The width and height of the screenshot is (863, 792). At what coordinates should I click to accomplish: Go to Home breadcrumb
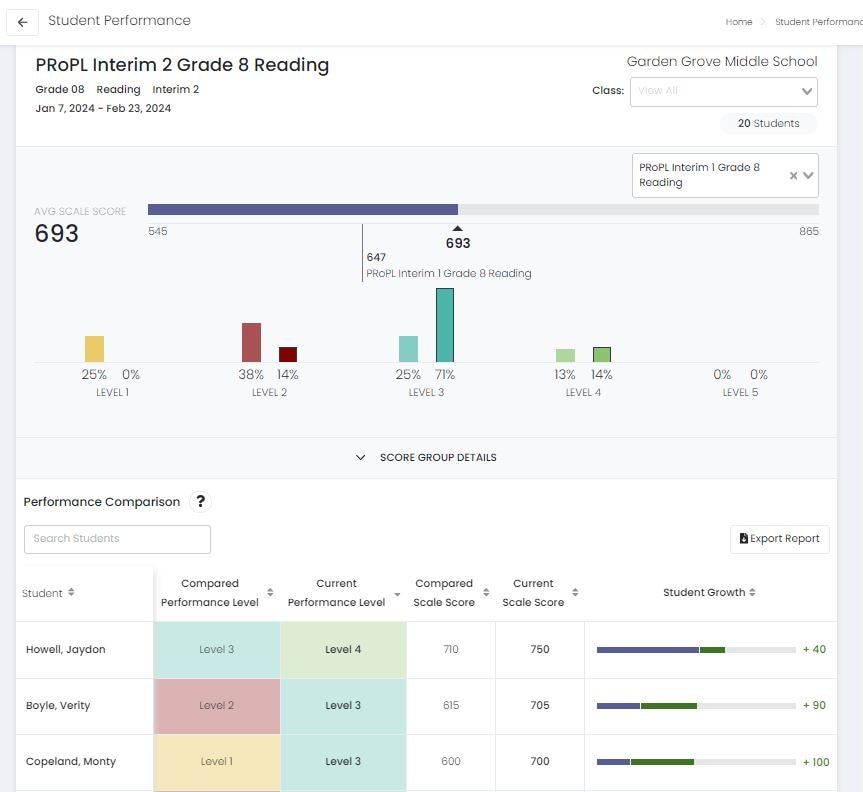coord(739,22)
